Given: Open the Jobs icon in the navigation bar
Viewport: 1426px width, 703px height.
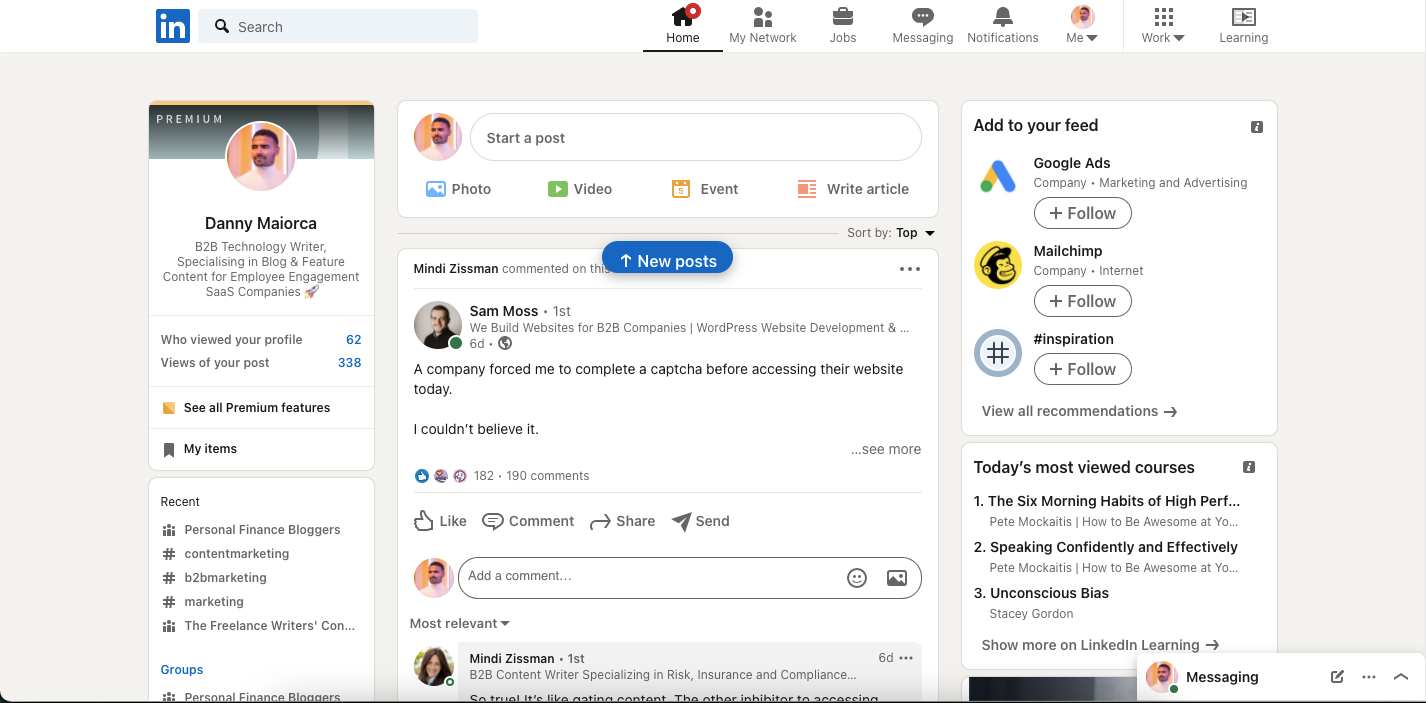Looking at the screenshot, I should coord(842,25).
